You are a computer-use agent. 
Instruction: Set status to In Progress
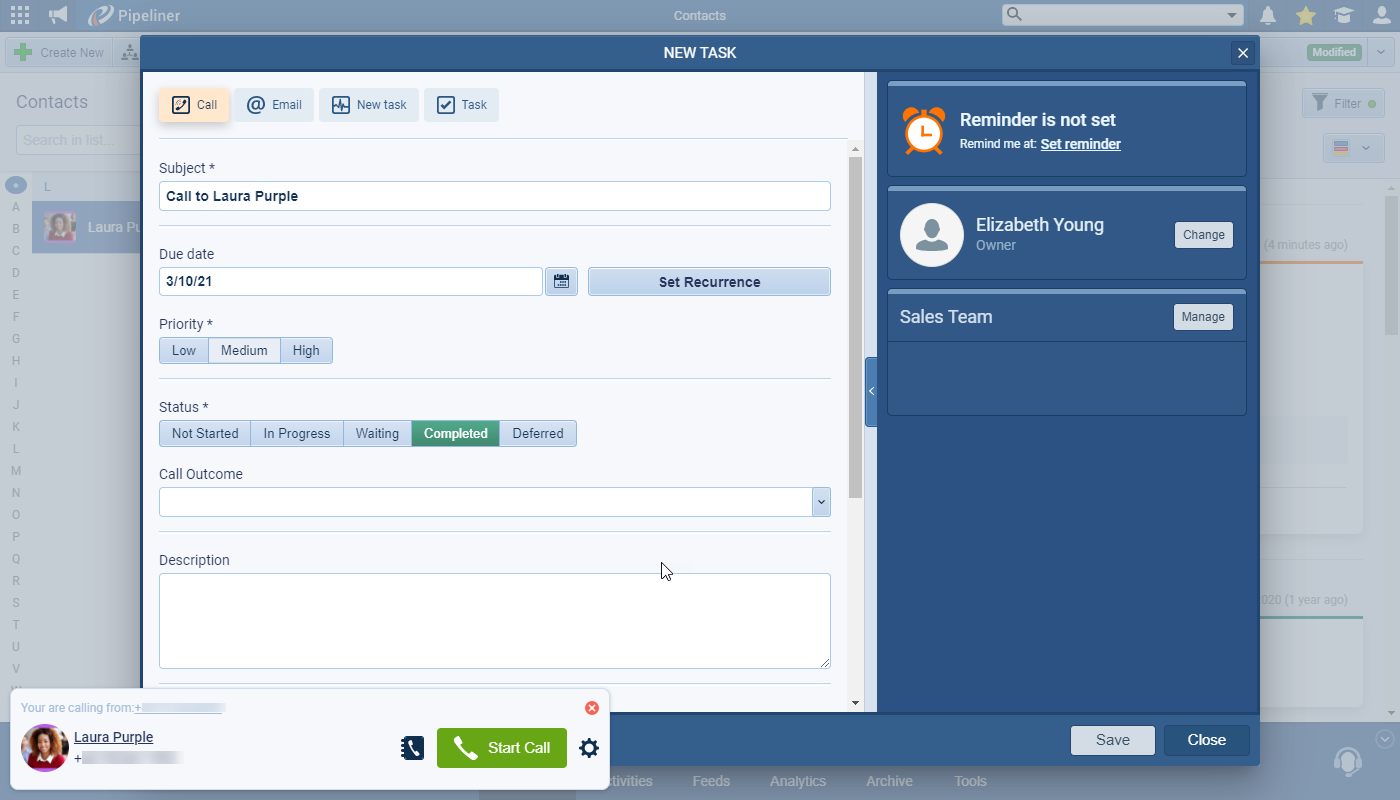(x=296, y=433)
